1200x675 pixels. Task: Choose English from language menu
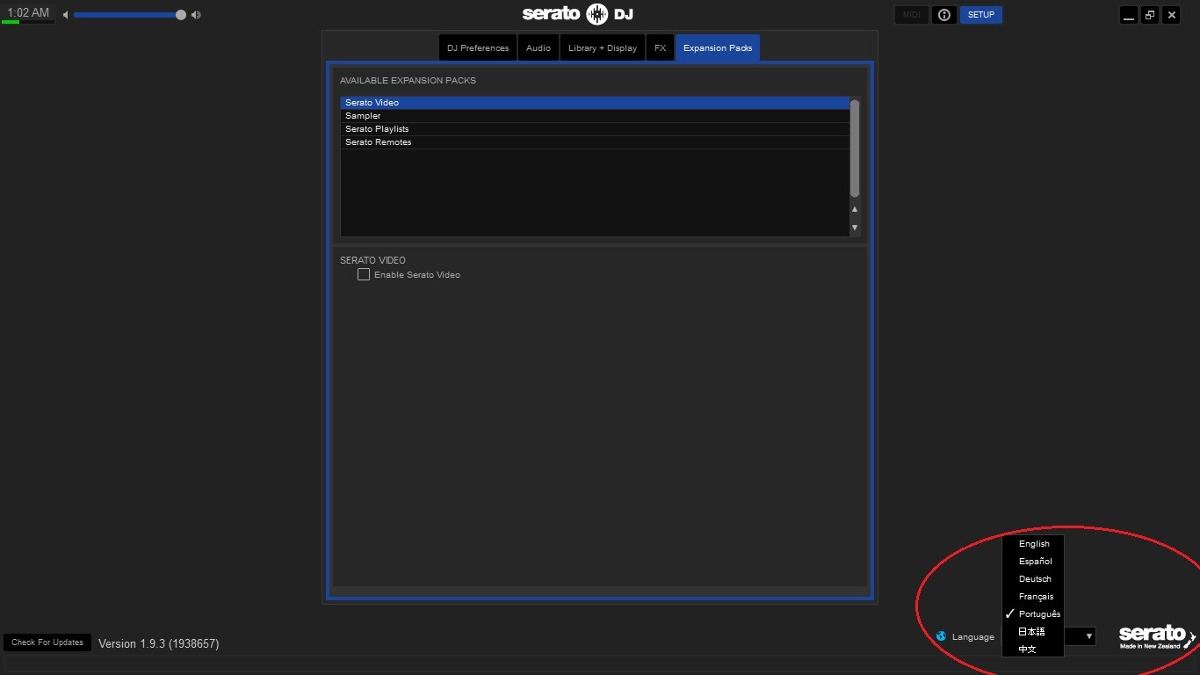pyautogui.click(x=1034, y=544)
